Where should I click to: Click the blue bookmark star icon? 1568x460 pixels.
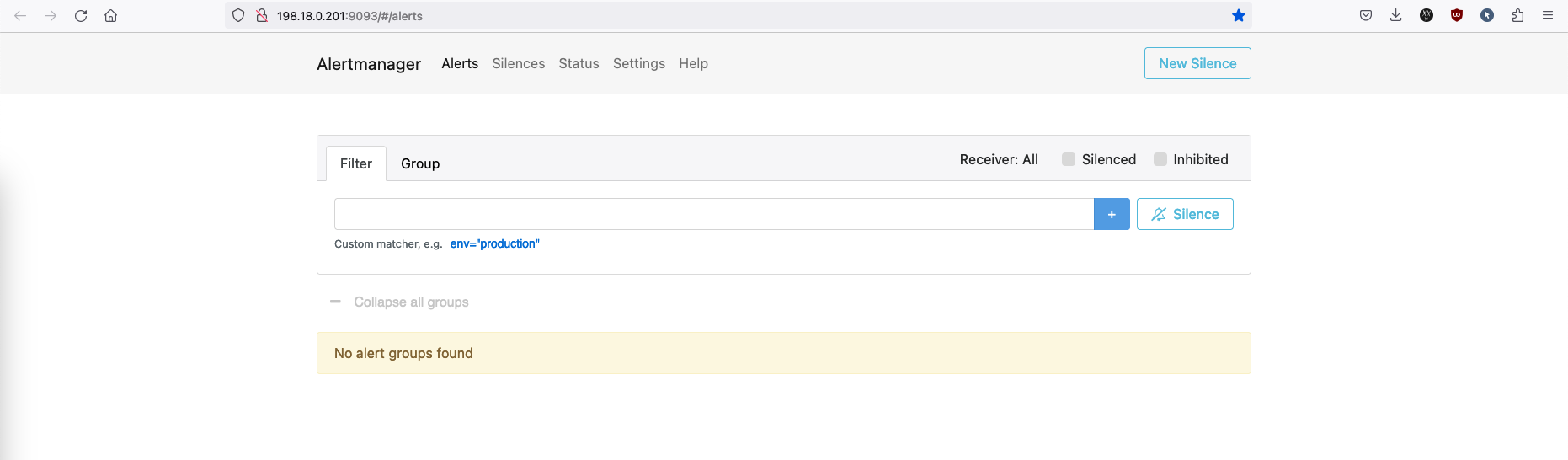[1238, 15]
